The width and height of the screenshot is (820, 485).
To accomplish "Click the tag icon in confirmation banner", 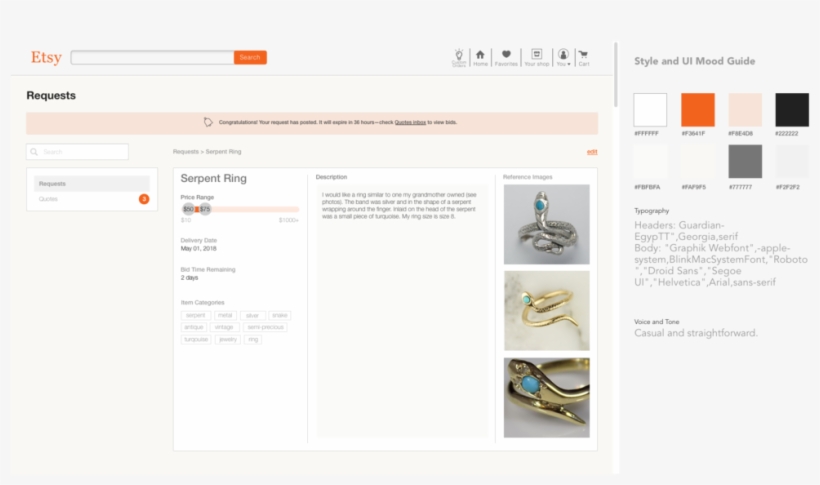I will tap(208, 122).
